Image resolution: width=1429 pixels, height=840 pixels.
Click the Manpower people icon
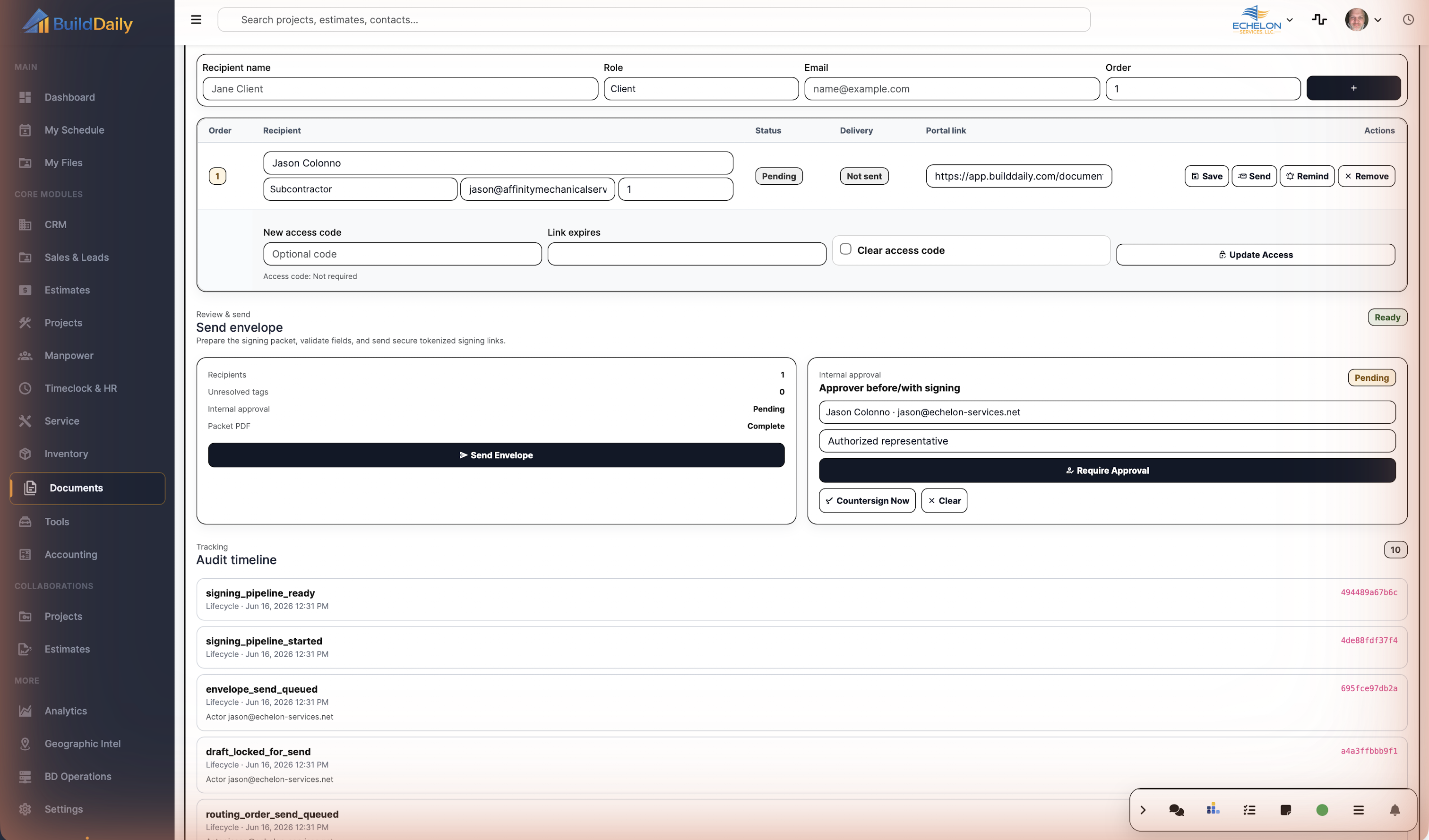tap(25, 355)
